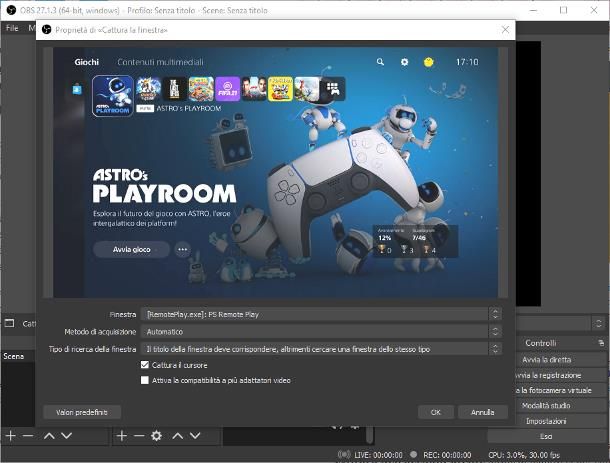Open the game library grid icon
This screenshot has height=463, width=610.
pyautogui.click(x=333, y=89)
